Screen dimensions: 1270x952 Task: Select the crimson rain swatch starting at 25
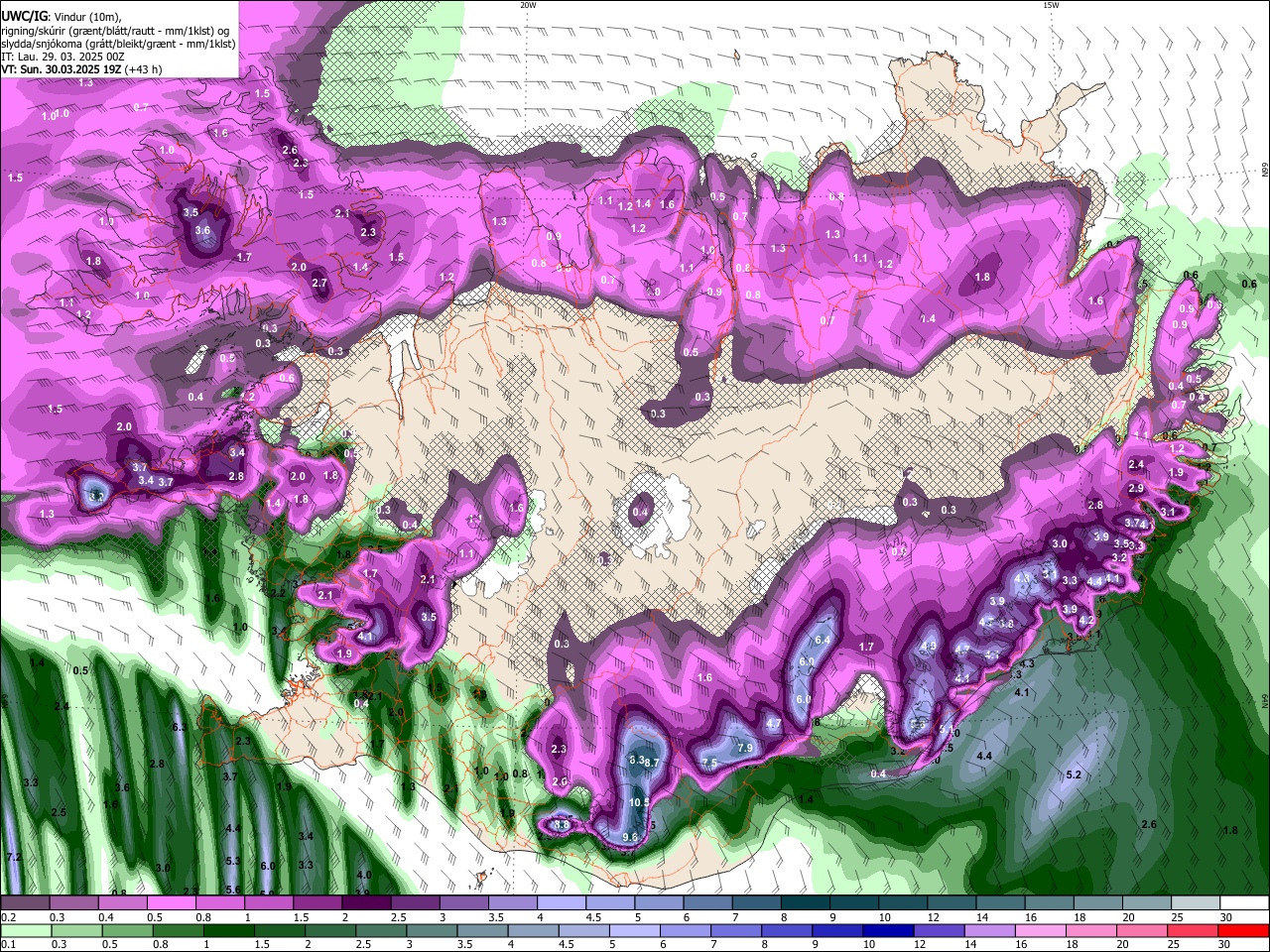[1192, 930]
